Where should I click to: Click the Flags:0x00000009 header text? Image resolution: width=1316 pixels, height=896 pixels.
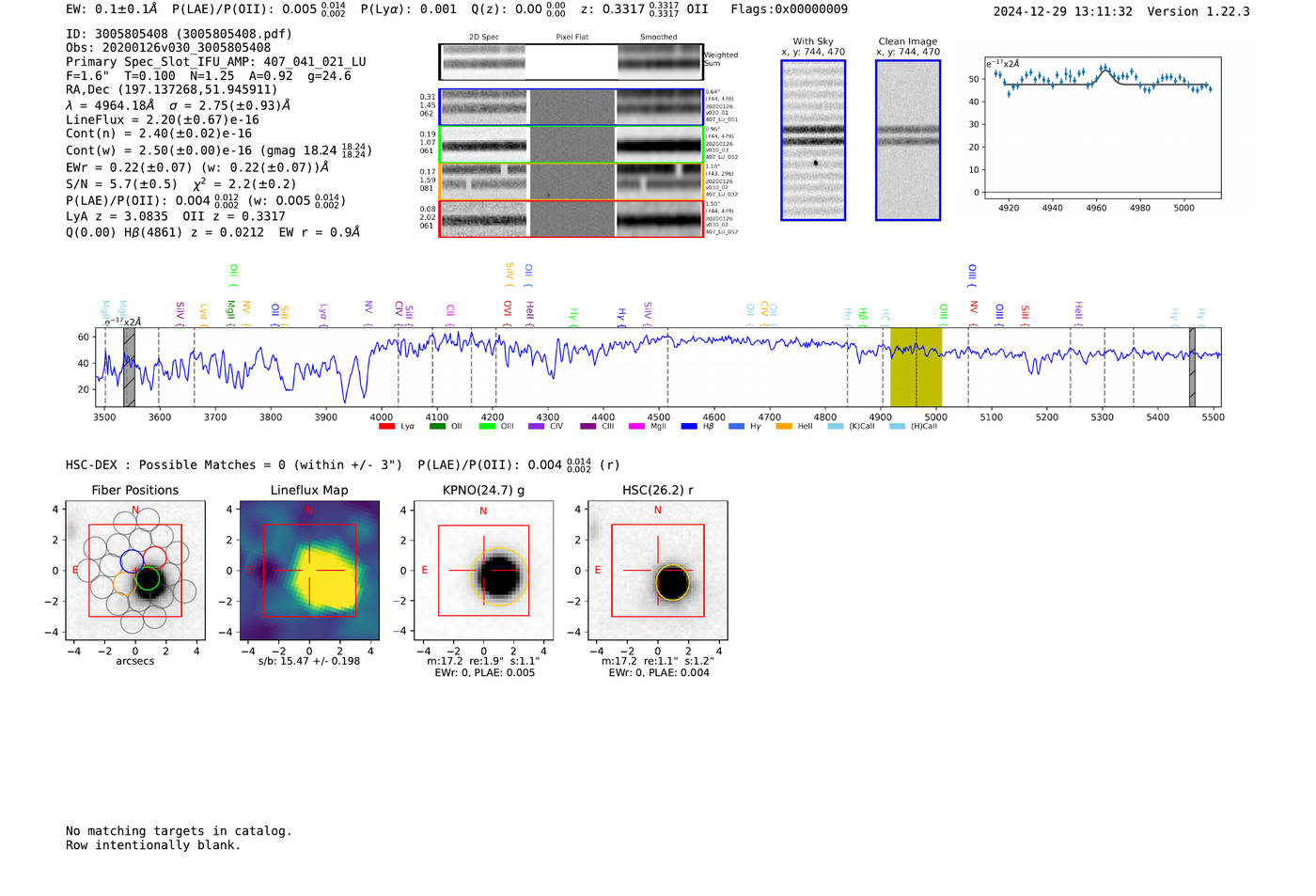[x=789, y=8]
